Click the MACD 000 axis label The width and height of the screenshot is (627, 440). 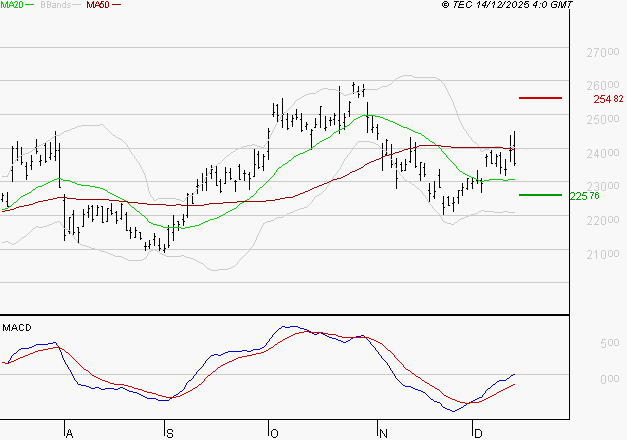point(609,379)
